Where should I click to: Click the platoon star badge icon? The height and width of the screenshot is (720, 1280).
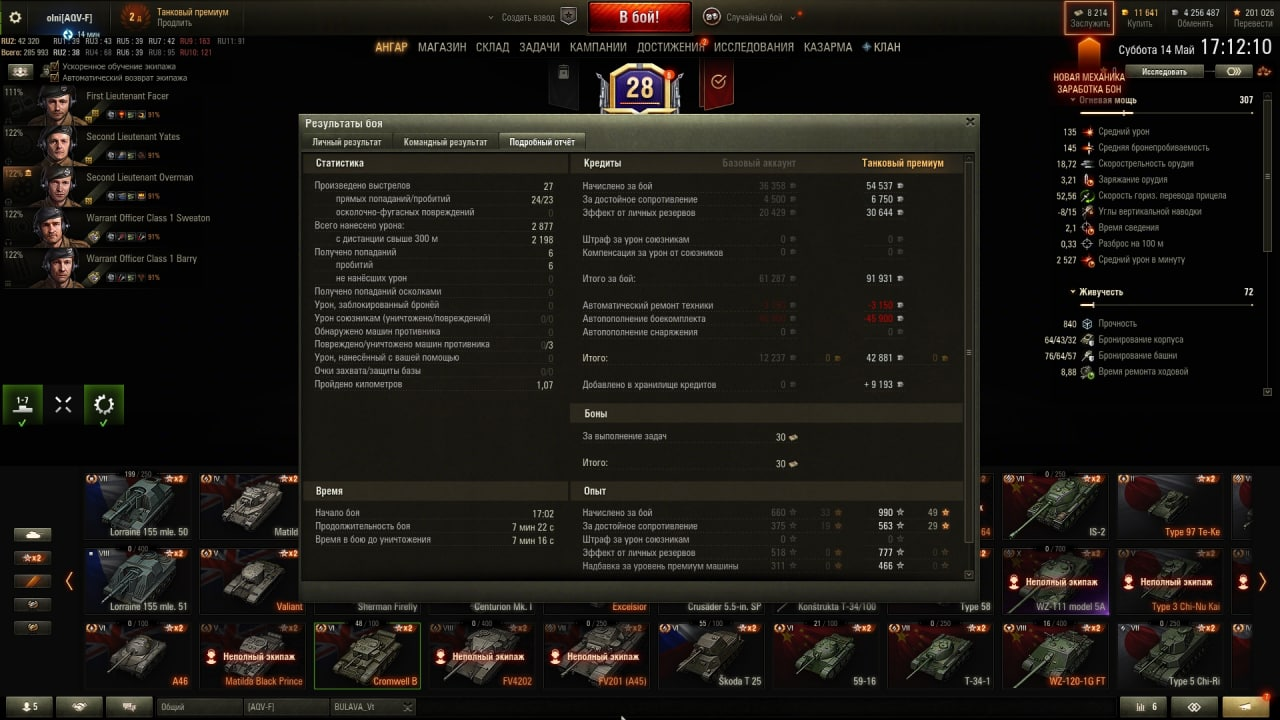coord(568,17)
